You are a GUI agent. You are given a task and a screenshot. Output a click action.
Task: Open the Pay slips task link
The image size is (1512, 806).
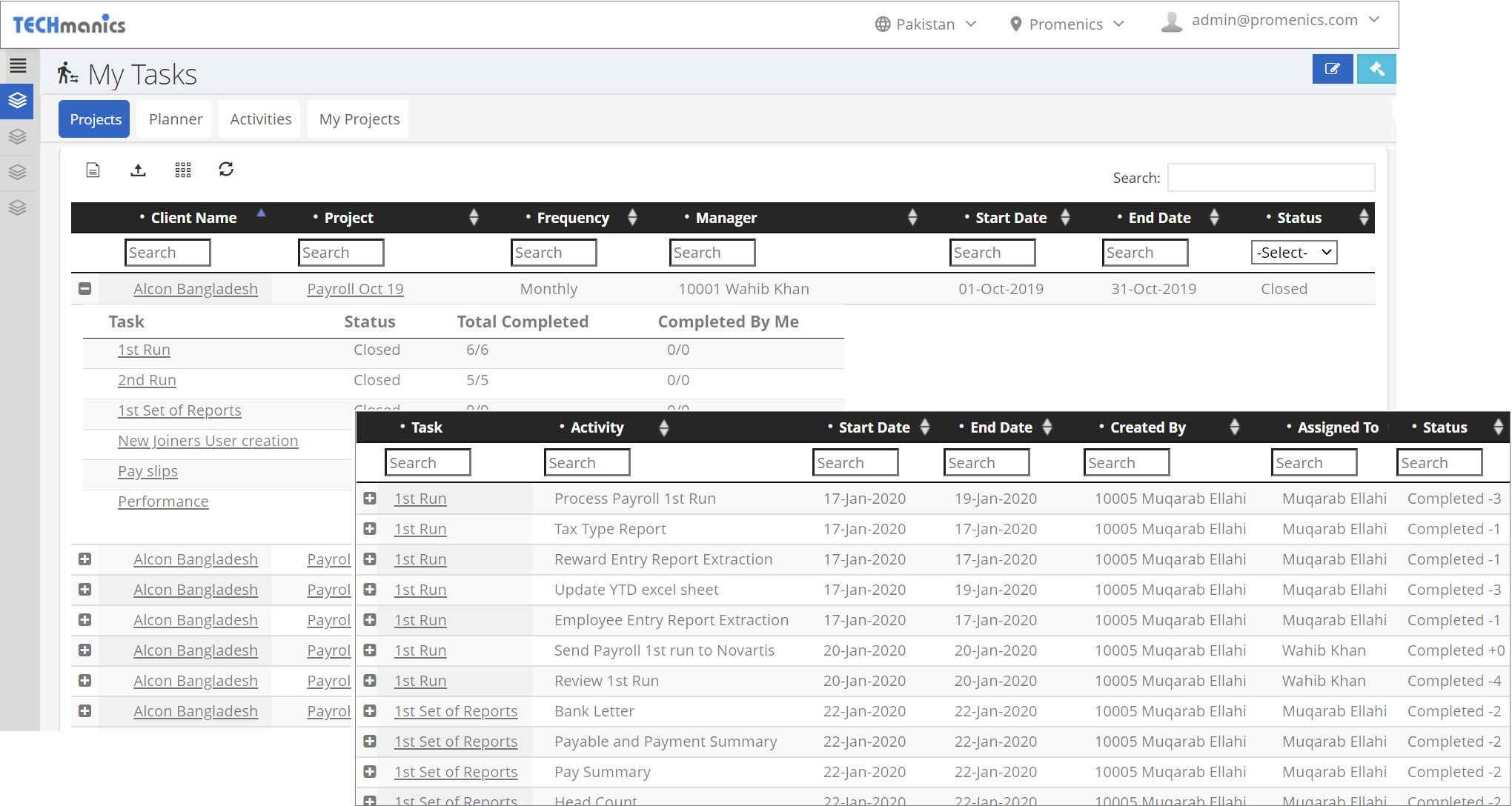click(147, 471)
